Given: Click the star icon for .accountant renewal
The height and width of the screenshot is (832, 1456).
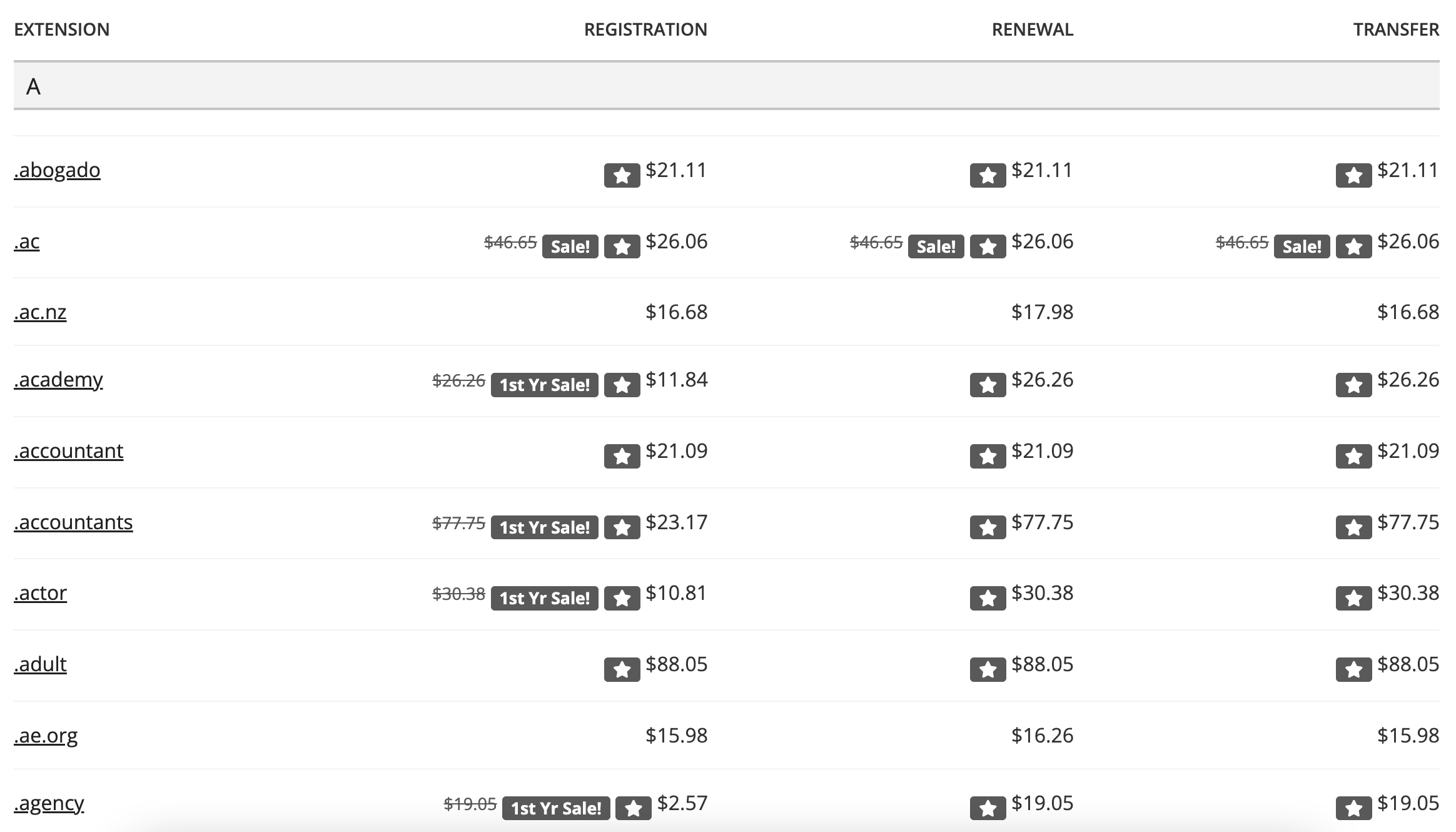Looking at the screenshot, I should point(988,456).
